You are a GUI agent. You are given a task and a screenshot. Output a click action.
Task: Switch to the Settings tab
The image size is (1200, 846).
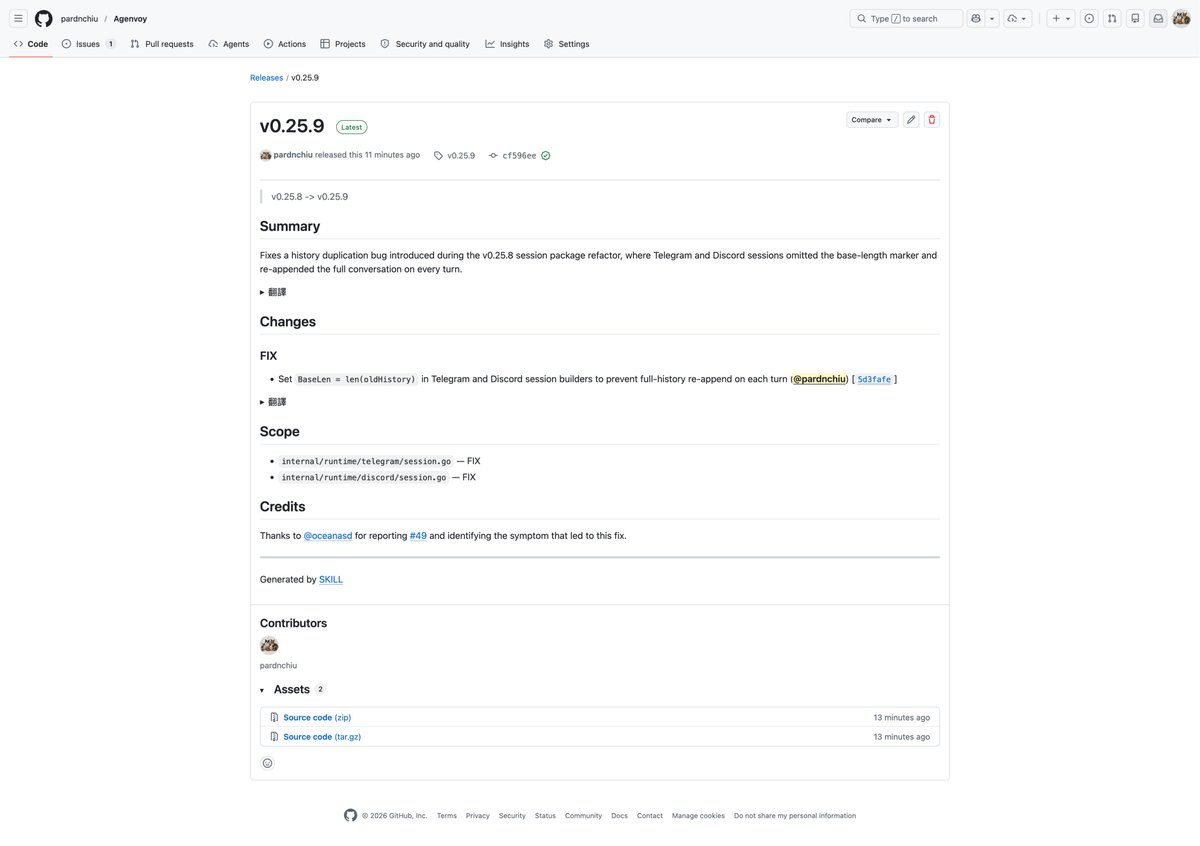tap(566, 44)
